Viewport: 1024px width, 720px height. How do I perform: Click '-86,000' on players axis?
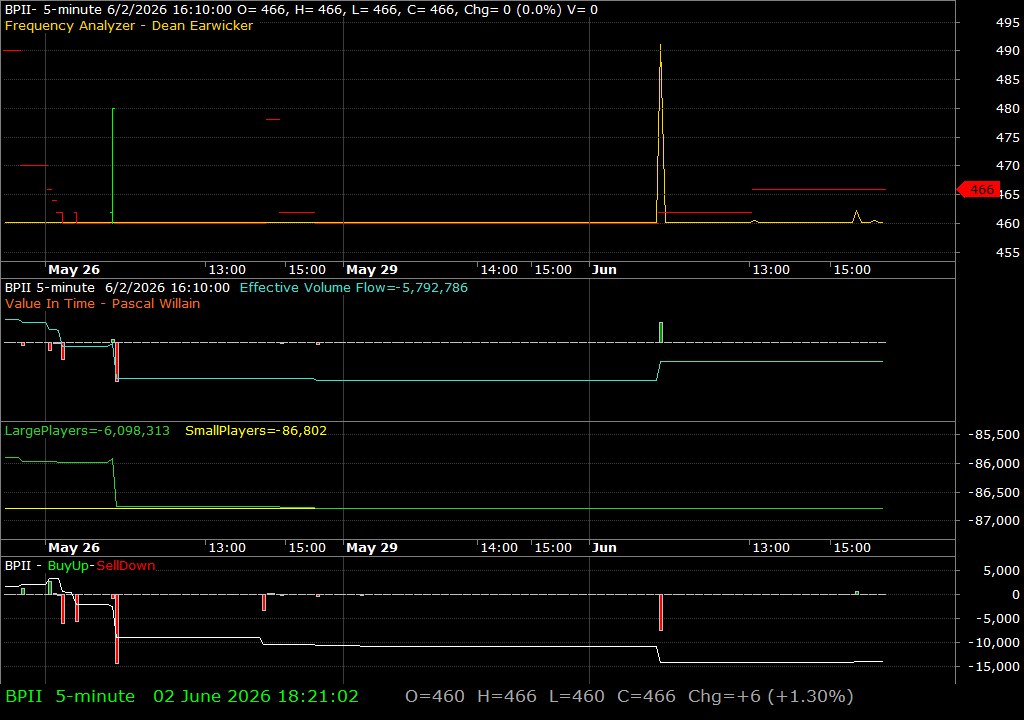[x=993, y=463]
